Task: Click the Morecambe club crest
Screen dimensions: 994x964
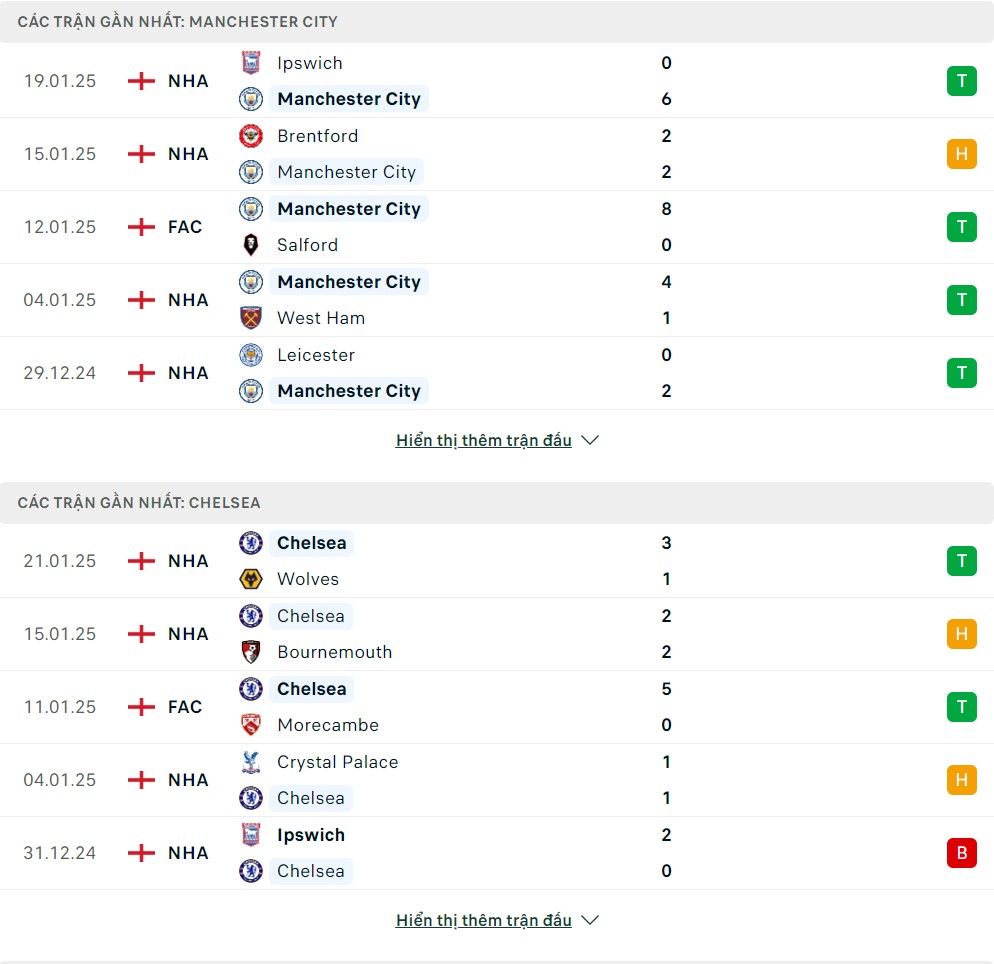Action: (251, 724)
